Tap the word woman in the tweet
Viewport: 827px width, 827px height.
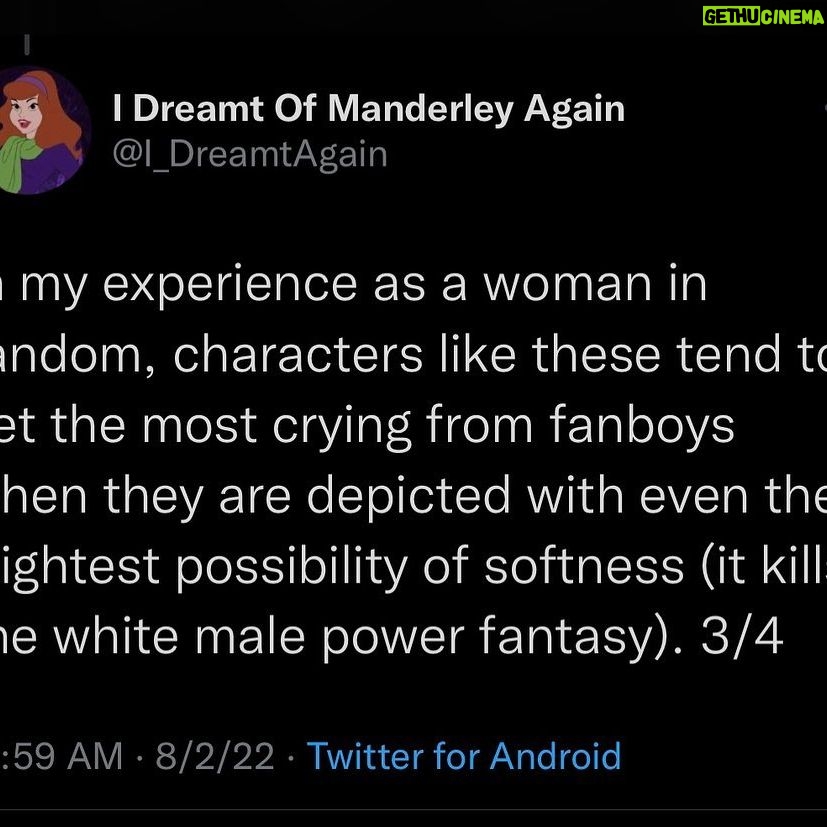click(x=555, y=284)
